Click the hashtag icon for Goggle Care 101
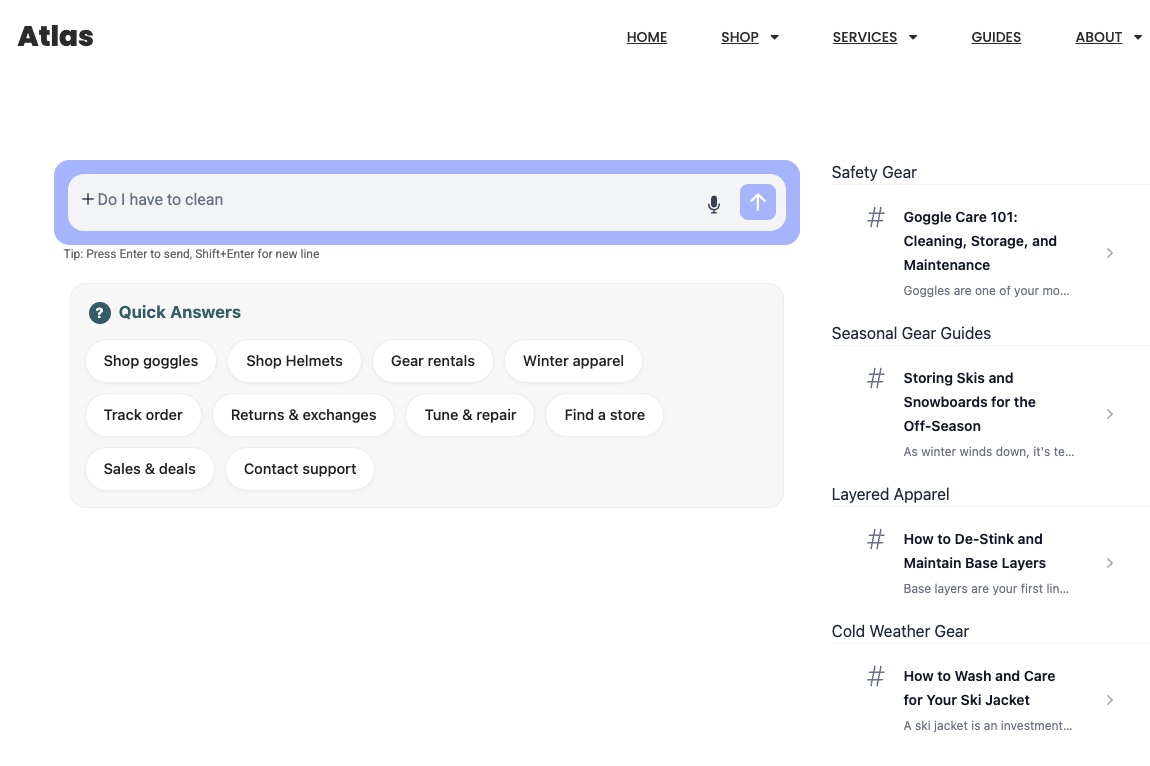Viewport: 1150px width, 766px height. click(x=875, y=217)
